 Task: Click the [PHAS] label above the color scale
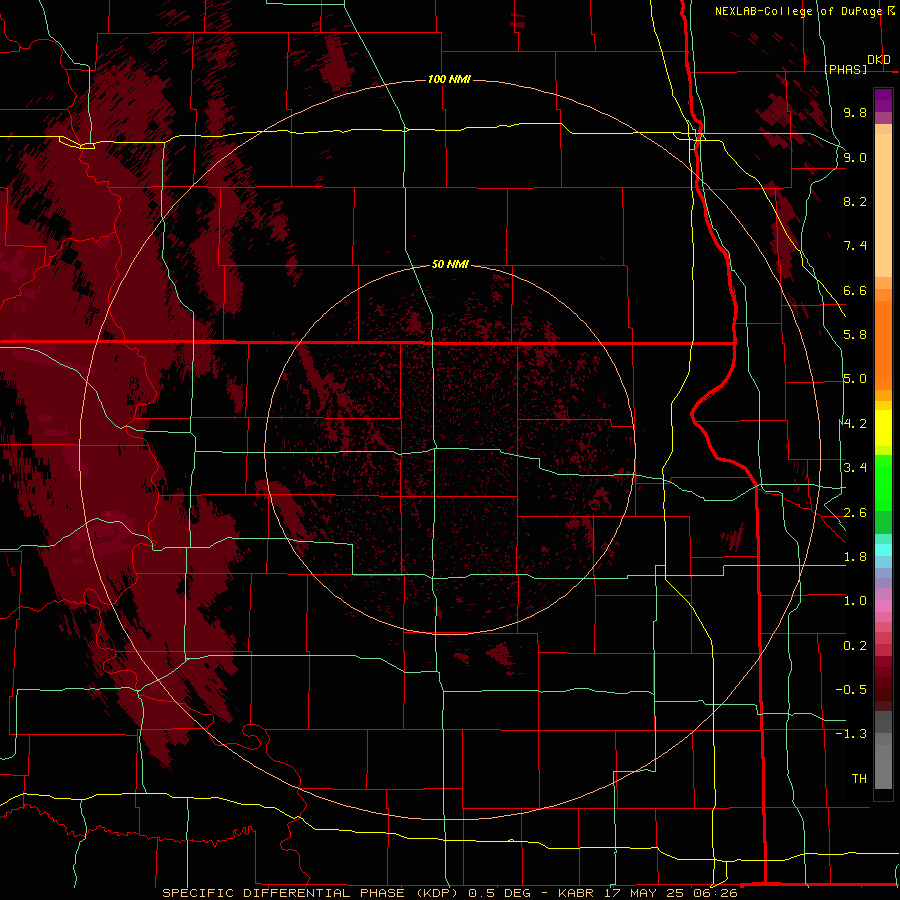tap(846, 69)
